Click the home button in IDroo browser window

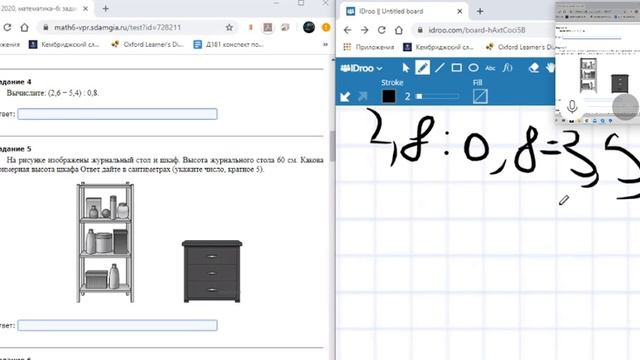[399, 30]
